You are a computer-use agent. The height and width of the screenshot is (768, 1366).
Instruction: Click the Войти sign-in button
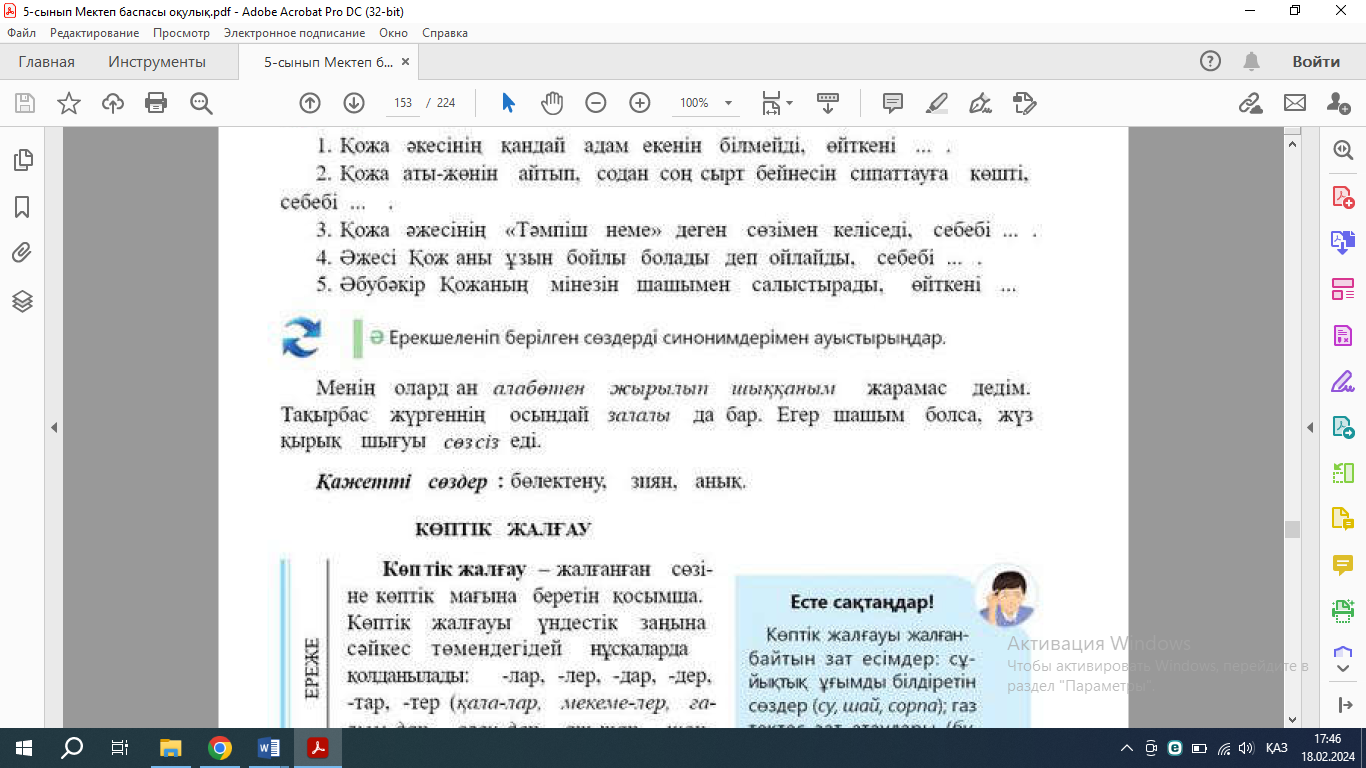point(1316,62)
